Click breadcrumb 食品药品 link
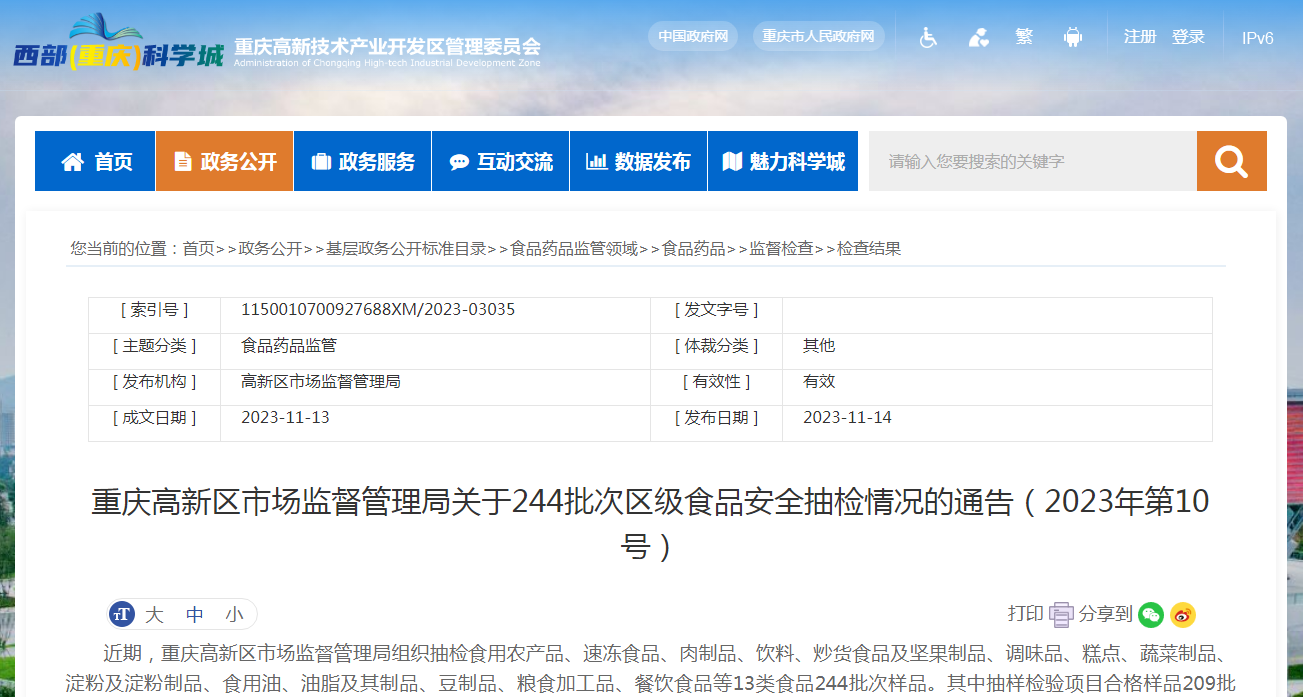This screenshot has width=1303, height=697. [694, 249]
